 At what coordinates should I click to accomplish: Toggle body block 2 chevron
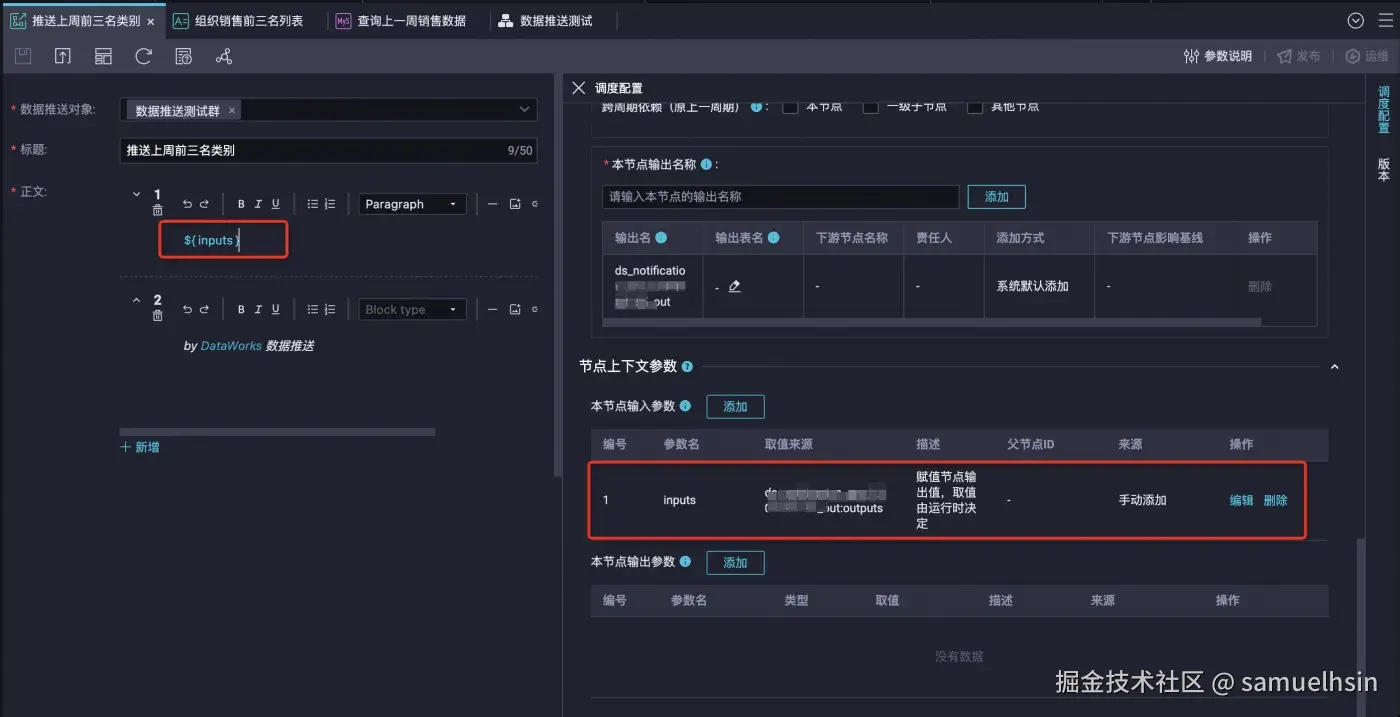(x=137, y=300)
